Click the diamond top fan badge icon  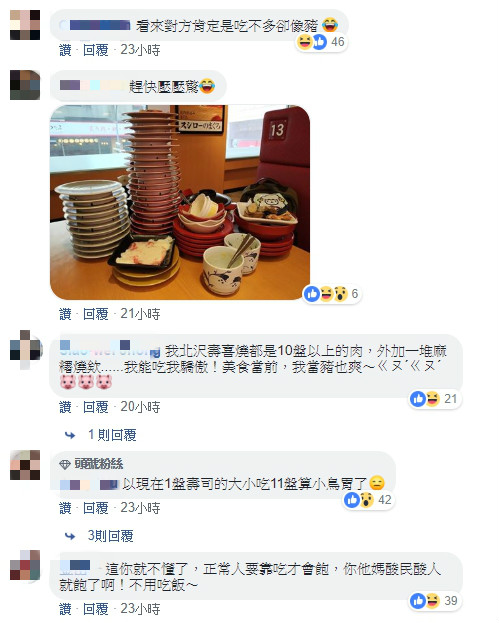coord(64,464)
